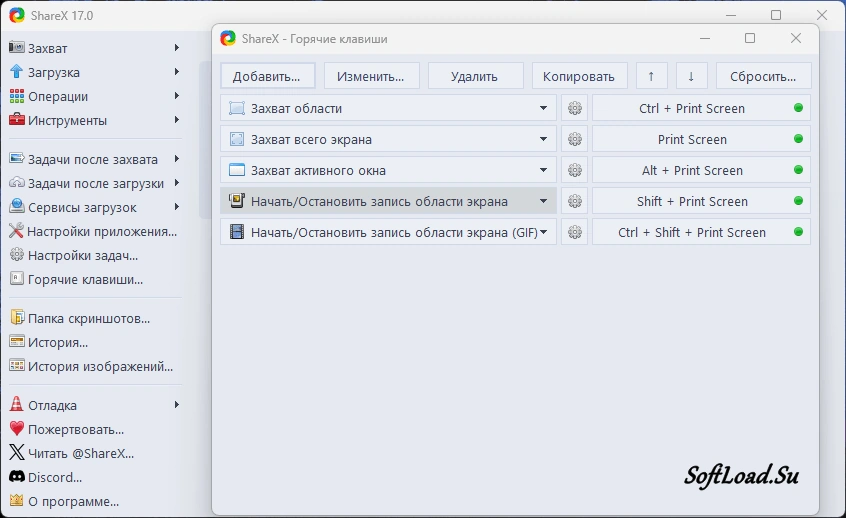
Task: Open gear settings for GIF recording hotkey
Action: coord(575,232)
